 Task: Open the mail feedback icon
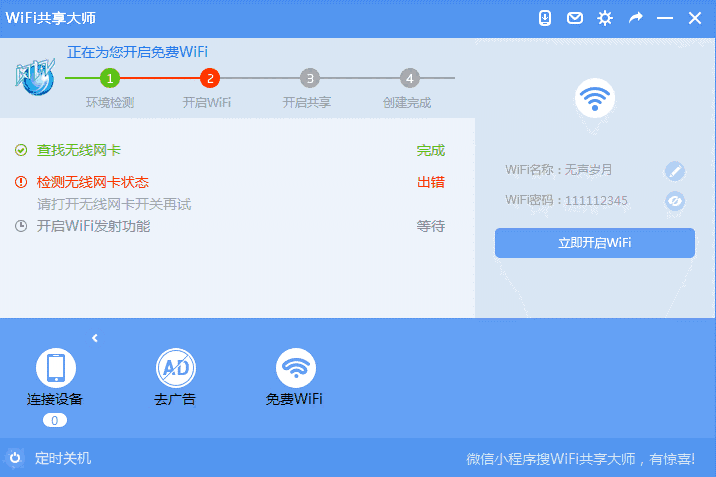coord(575,18)
